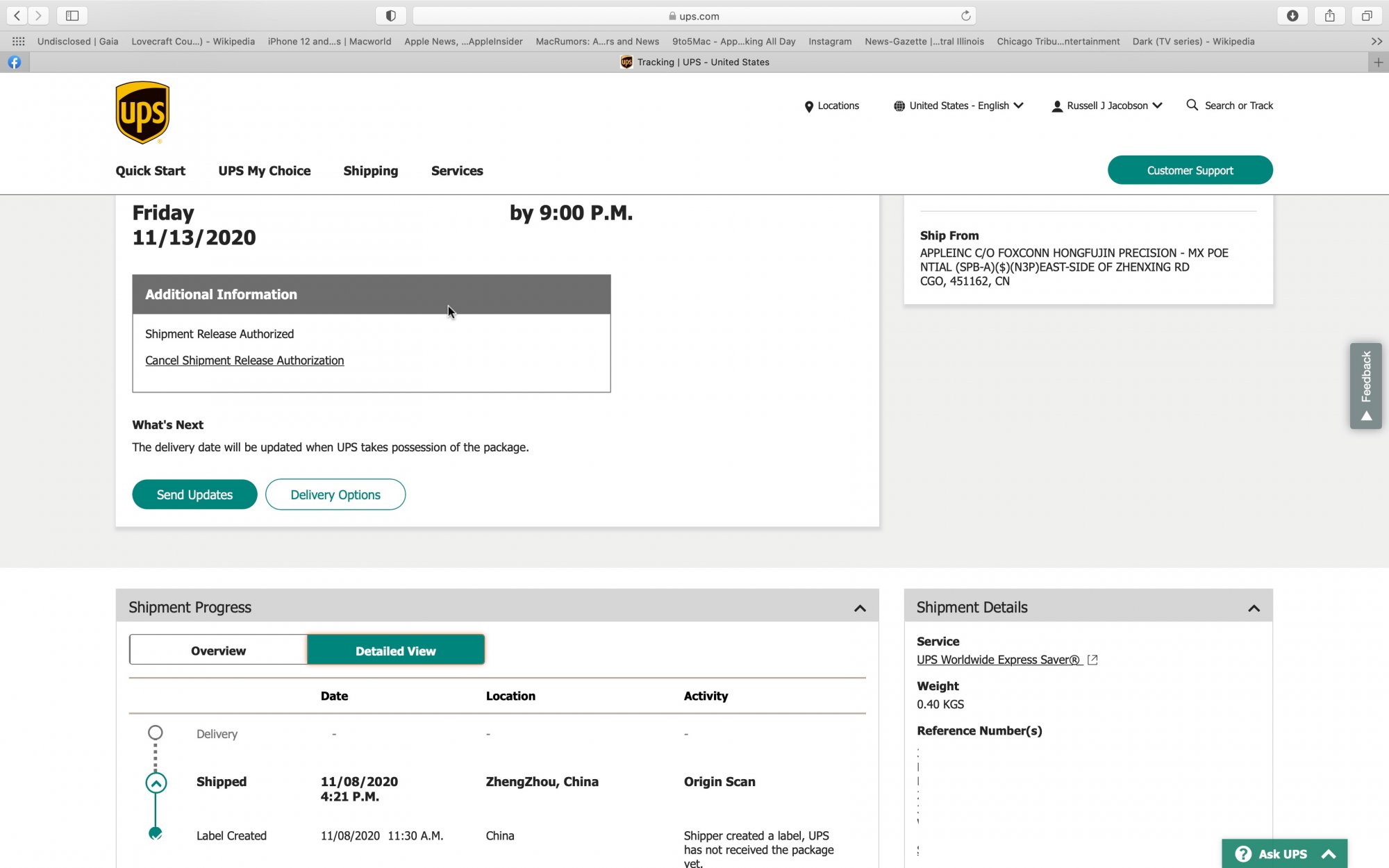
Task: Open the Instagram bookmark
Action: 830,42
